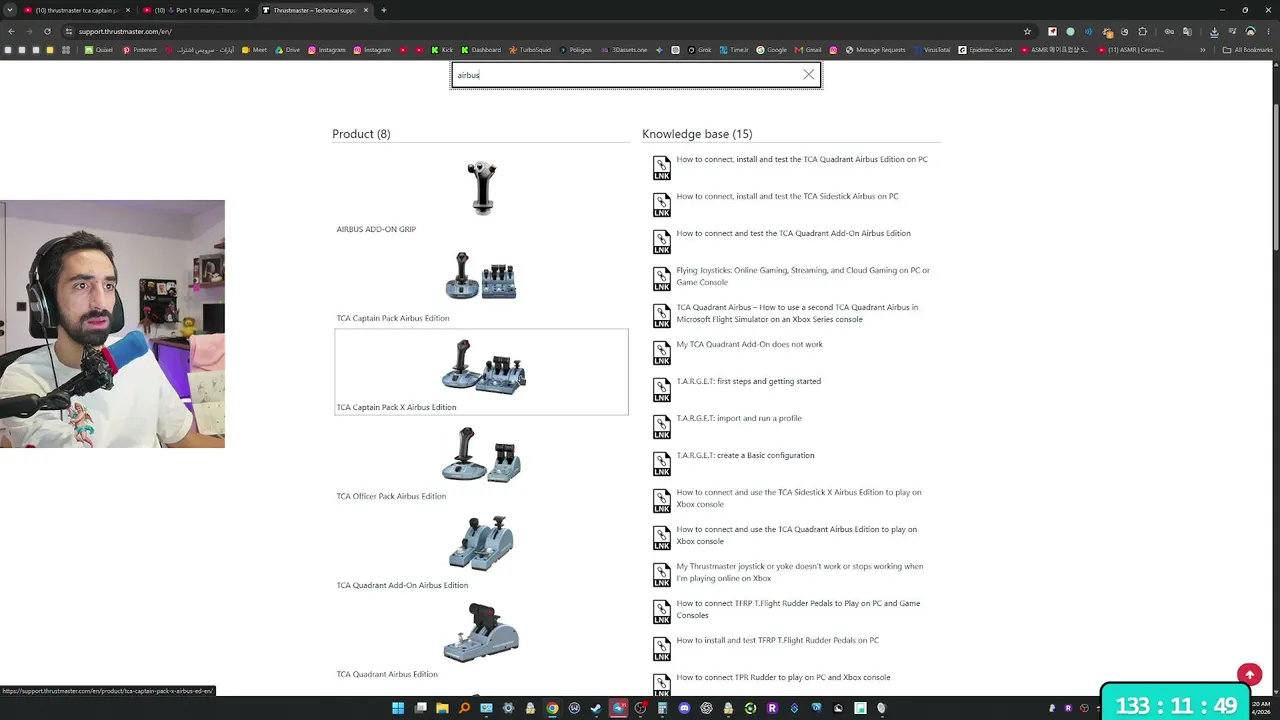This screenshot has width=1280, height=720.
Task: Open the All Bookmarks folder
Action: pyautogui.click(x=1248, y=49)
